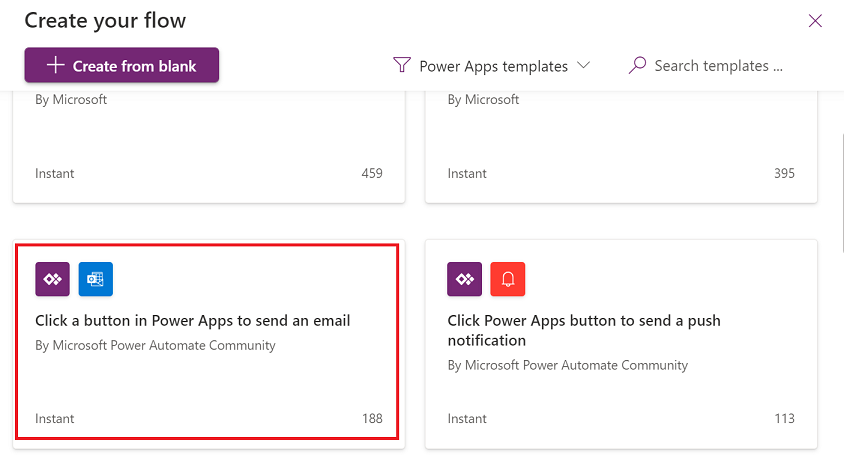Screen dimensions: 844x470
Task: Select the send a push notification template title
Action: (583, 330)
